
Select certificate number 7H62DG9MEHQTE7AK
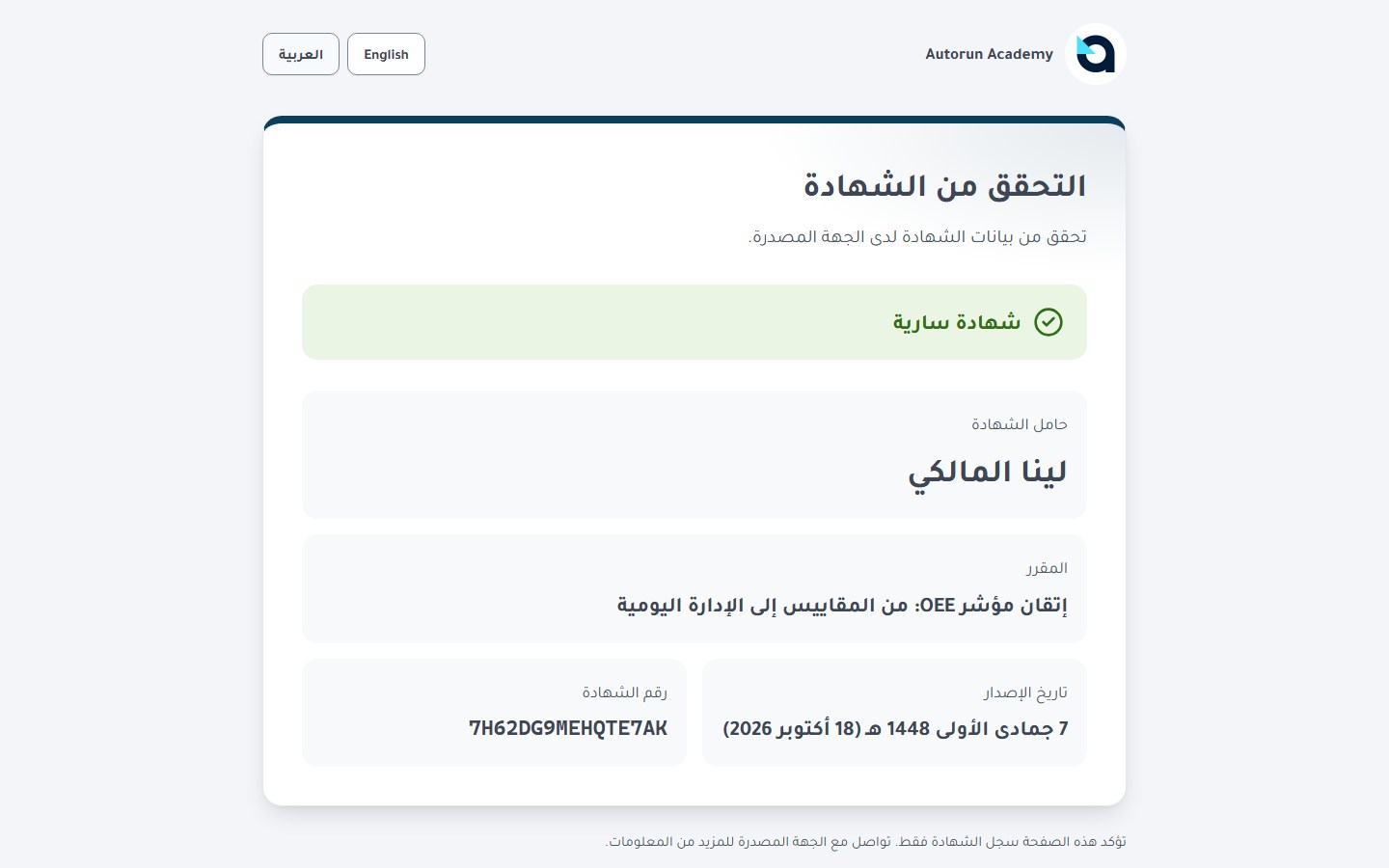(x=568, y=728)
